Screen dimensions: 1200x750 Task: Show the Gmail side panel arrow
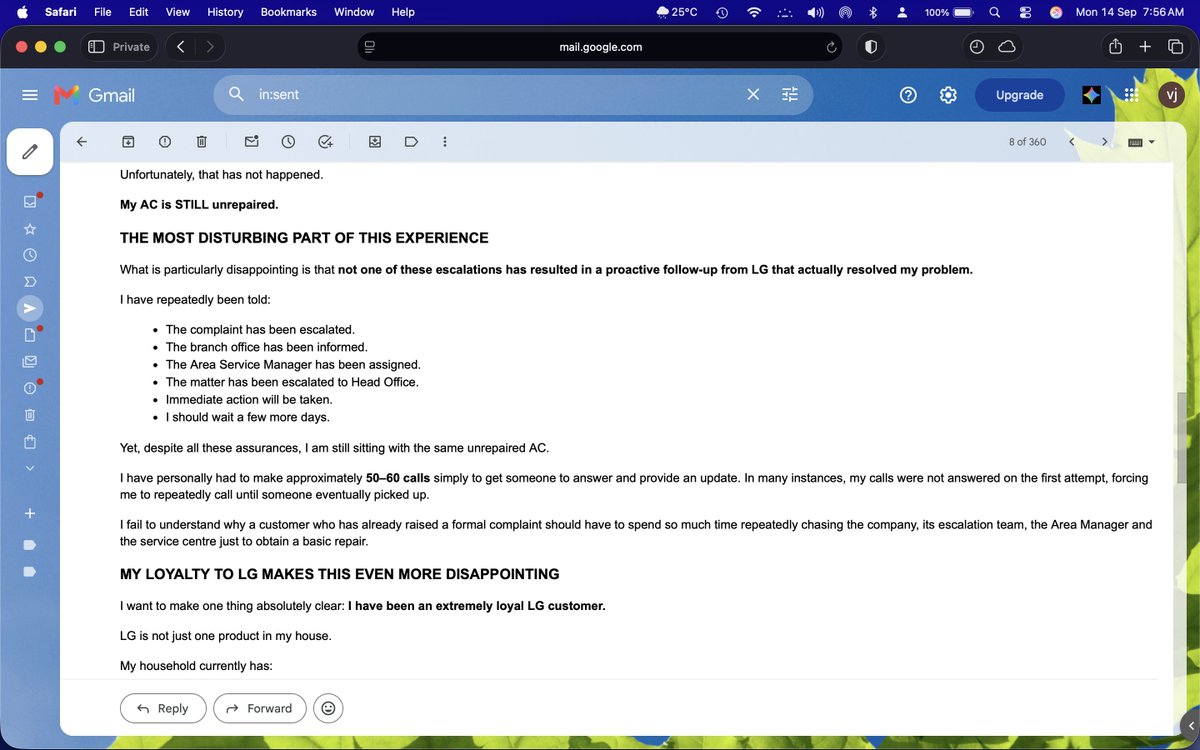point(1190,727)
